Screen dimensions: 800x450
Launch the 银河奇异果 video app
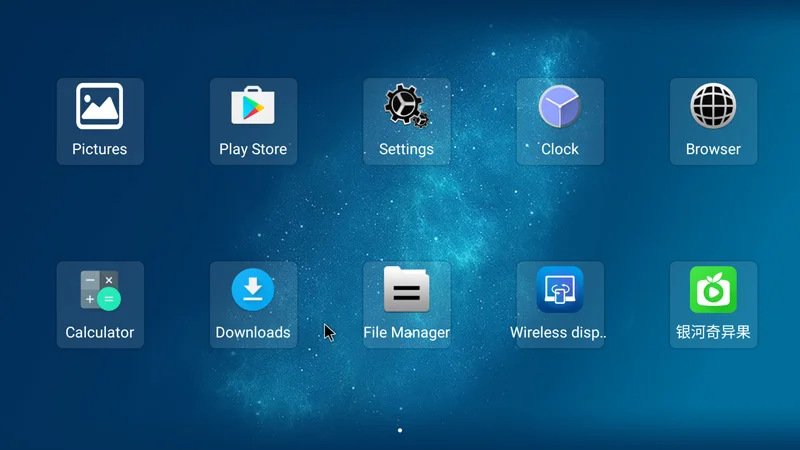pyautogui.click(x=713, y=305)
